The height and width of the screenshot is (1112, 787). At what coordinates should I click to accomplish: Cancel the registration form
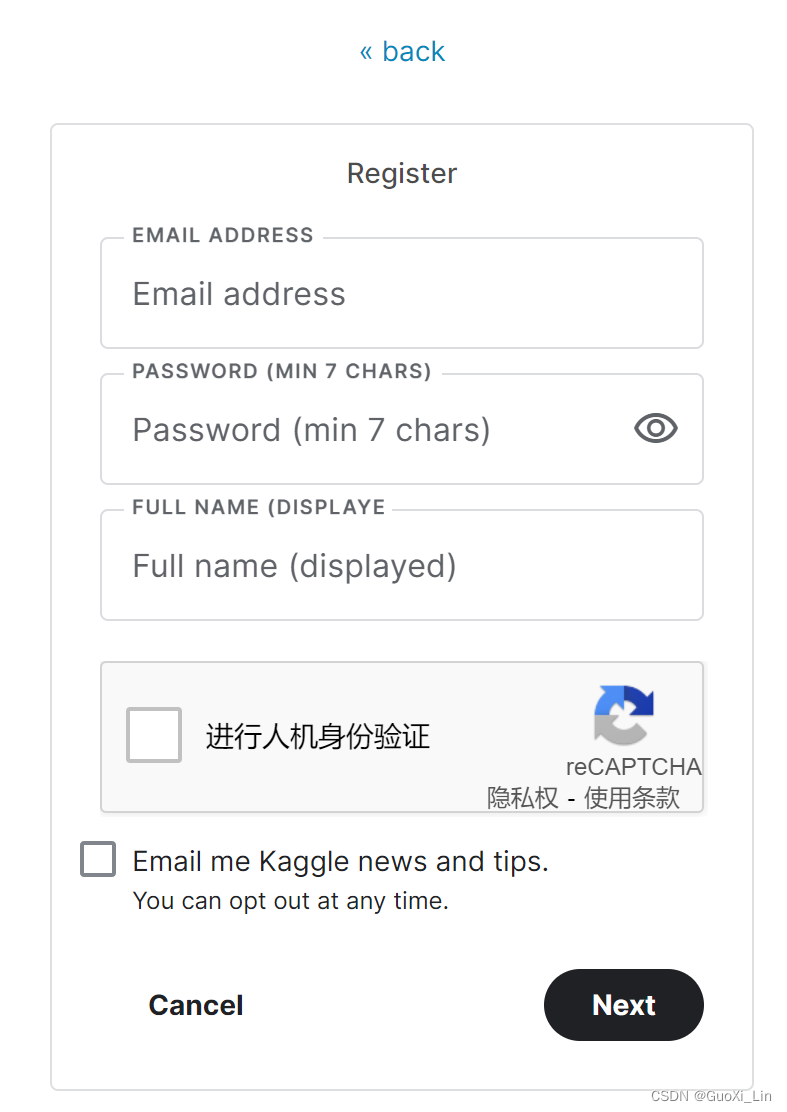tap(196, 1005)
